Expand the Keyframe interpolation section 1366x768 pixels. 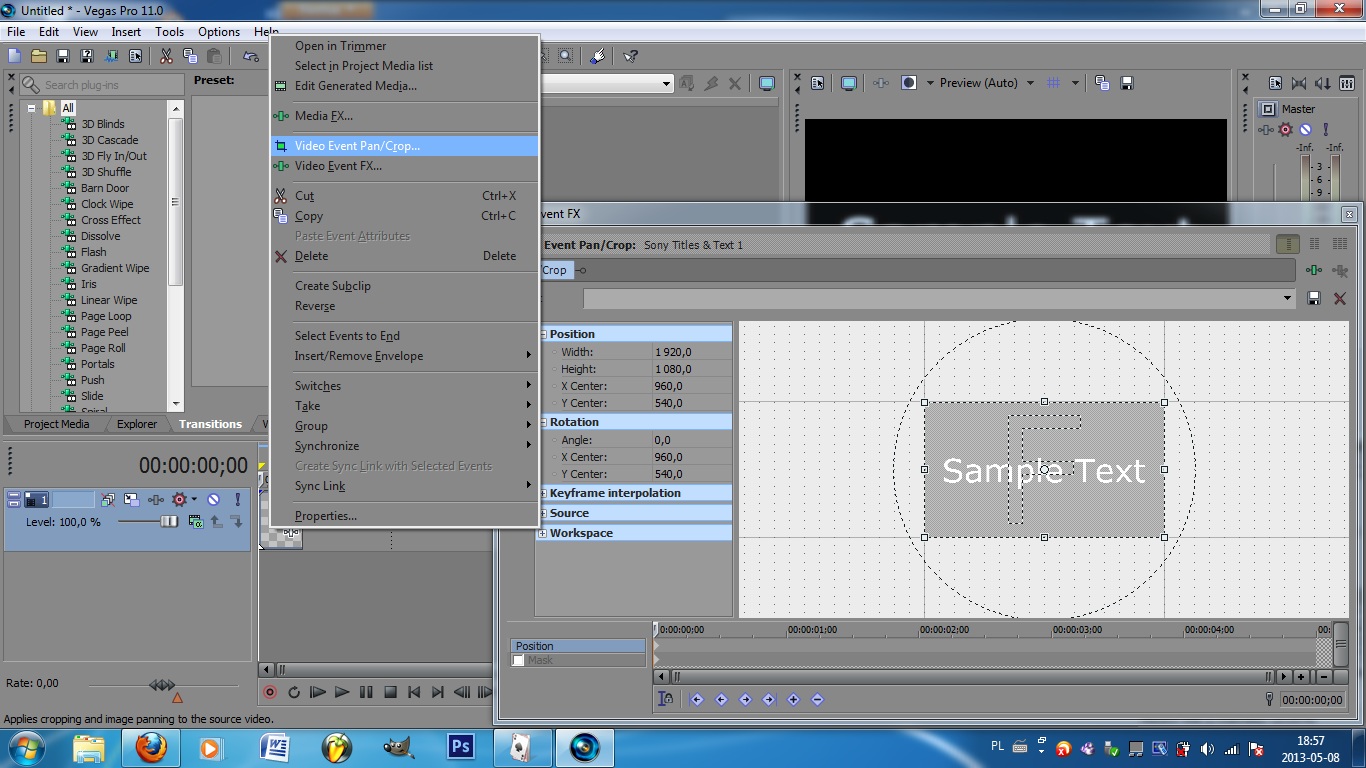(x=543, y=493)
